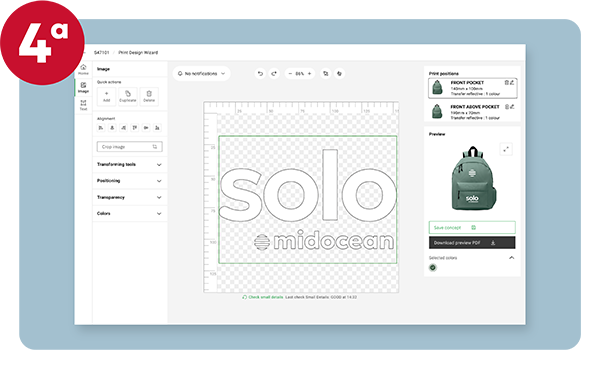
Task: Click Download preview PDF button
Action: [472, 243]
